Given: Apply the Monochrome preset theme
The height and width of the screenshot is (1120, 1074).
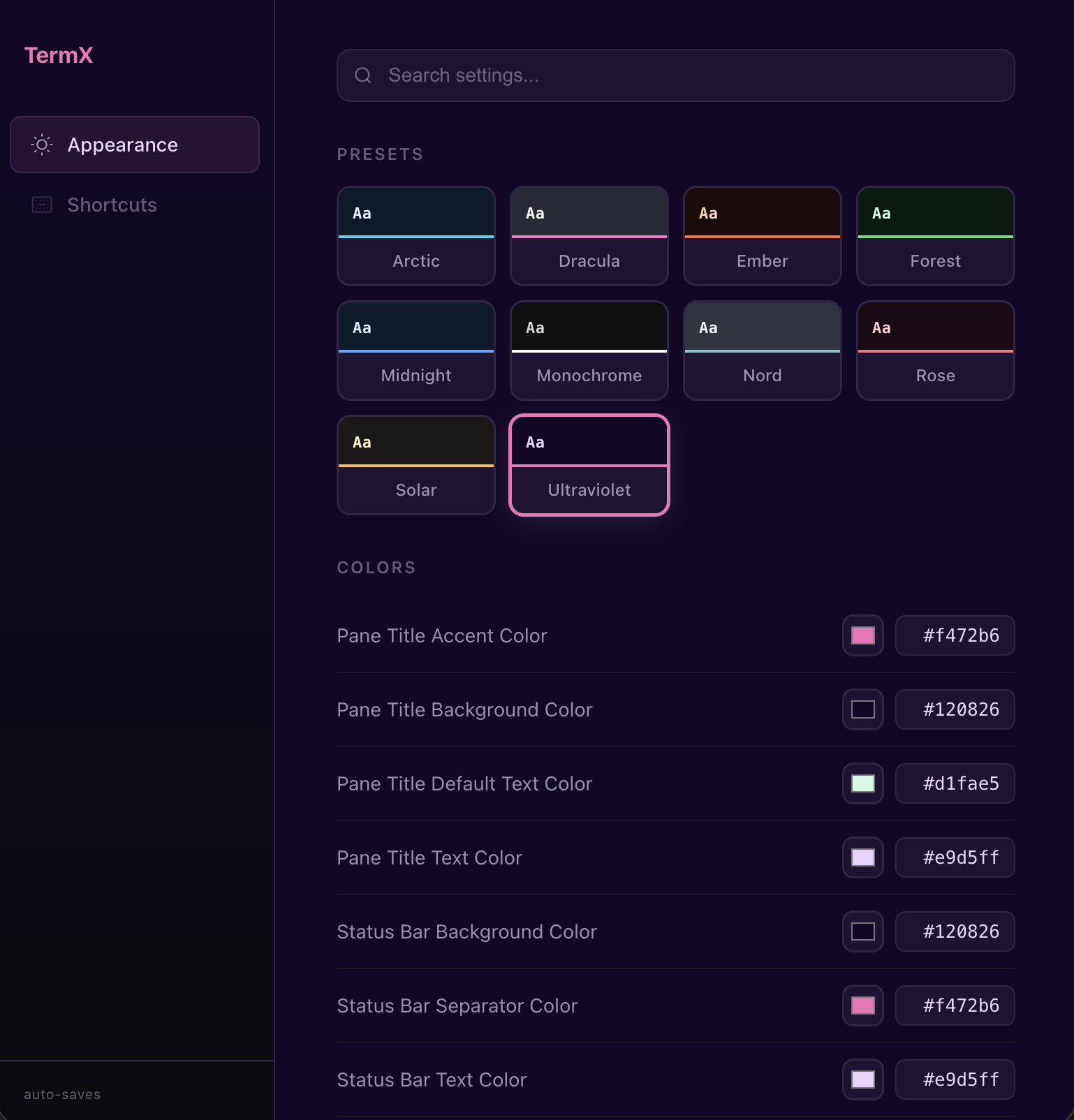Looking at the screenshot, I should 589,351.
